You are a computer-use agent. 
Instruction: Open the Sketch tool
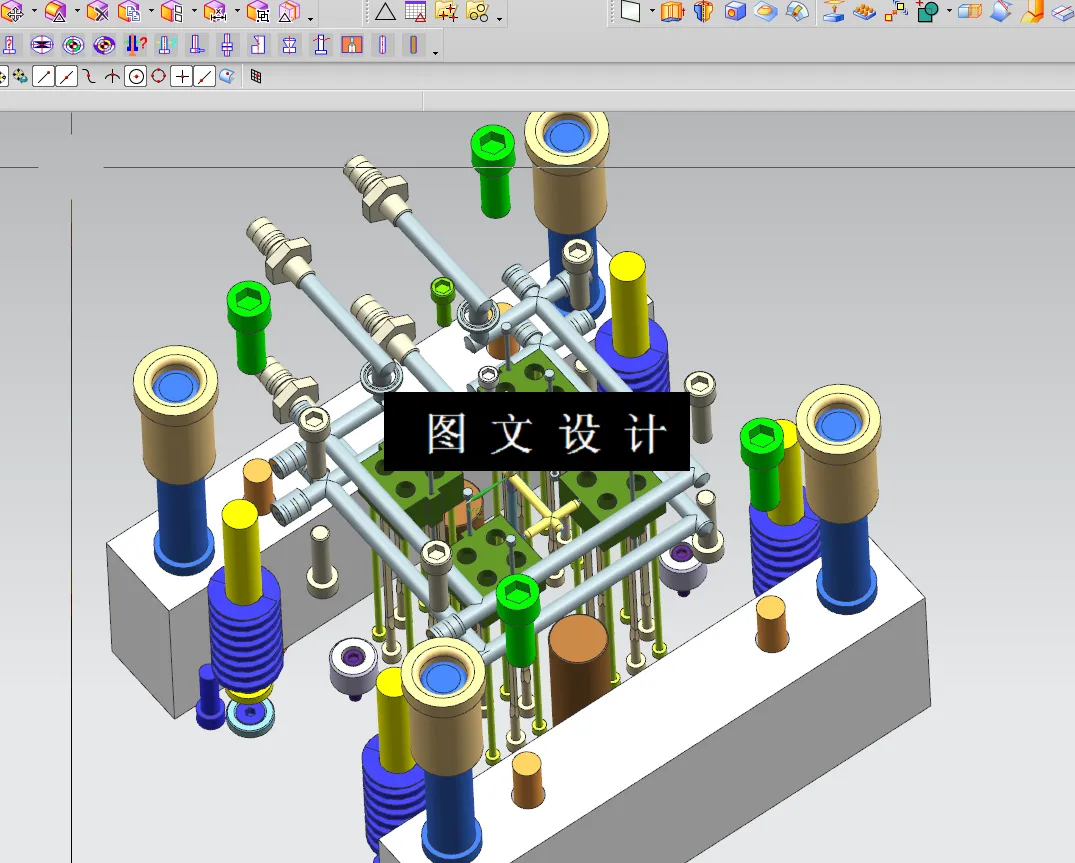pos(629,12)
